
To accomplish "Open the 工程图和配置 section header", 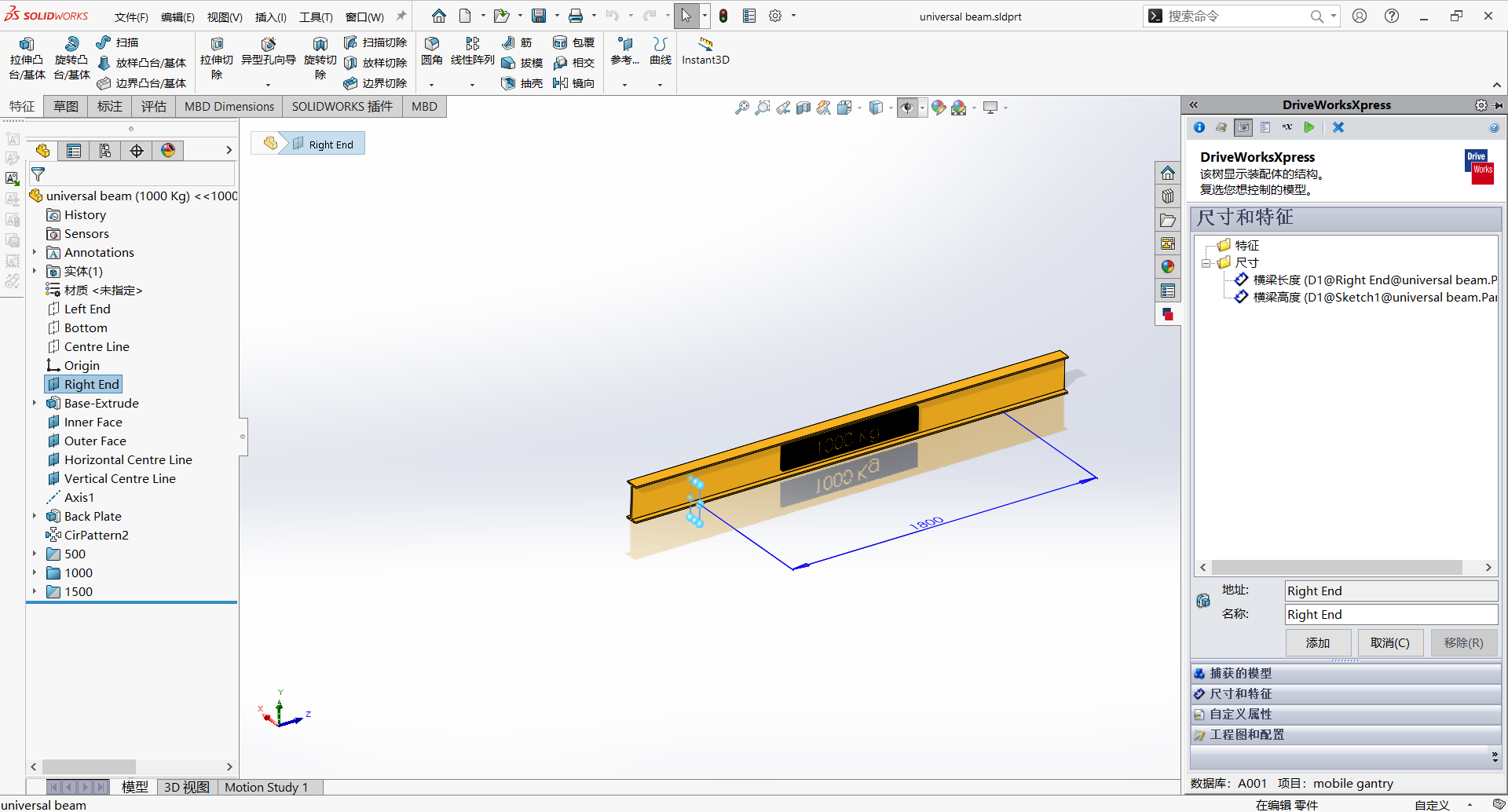I will point(1345,734).
